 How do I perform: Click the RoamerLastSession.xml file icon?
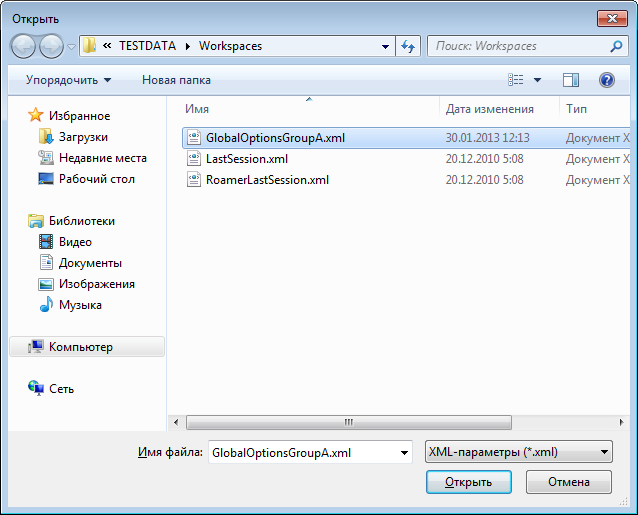(x=194, y=180)
